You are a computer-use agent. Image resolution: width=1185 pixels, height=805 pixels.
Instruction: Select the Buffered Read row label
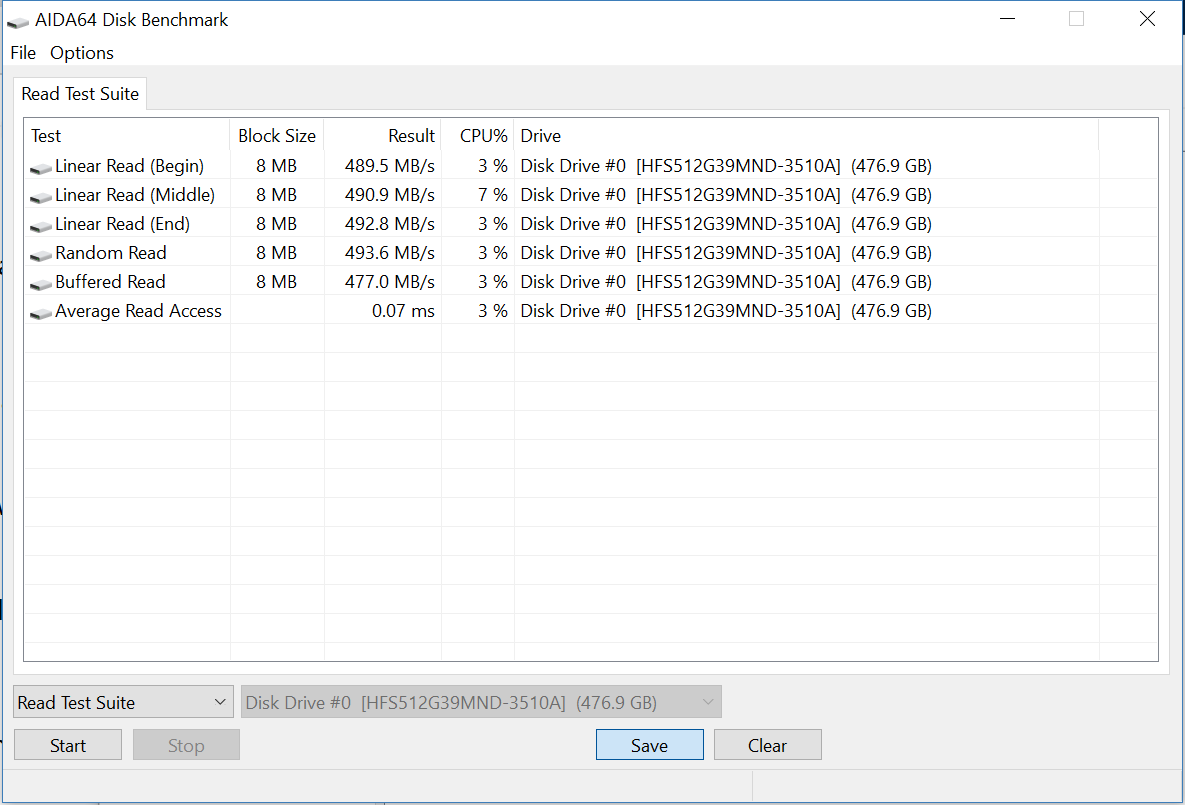point(110,282)
